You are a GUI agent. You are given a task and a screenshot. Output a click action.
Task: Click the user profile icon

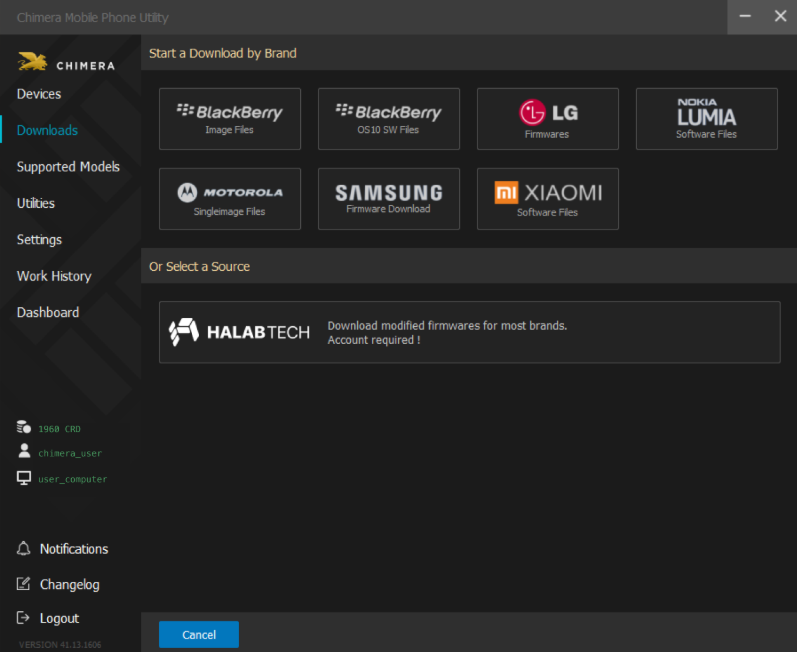click(x=24, y=451)
